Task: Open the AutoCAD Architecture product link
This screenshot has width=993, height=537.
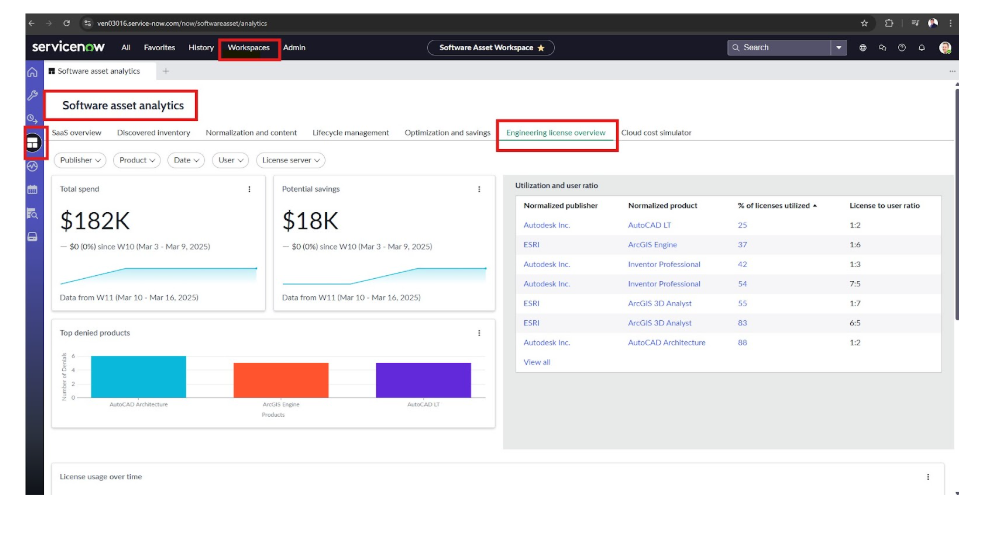Action: [666, 343]
